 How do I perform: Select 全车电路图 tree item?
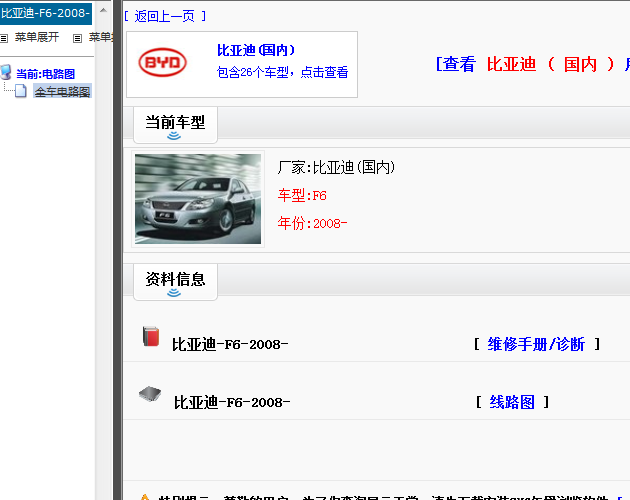[x=62, y=92]
